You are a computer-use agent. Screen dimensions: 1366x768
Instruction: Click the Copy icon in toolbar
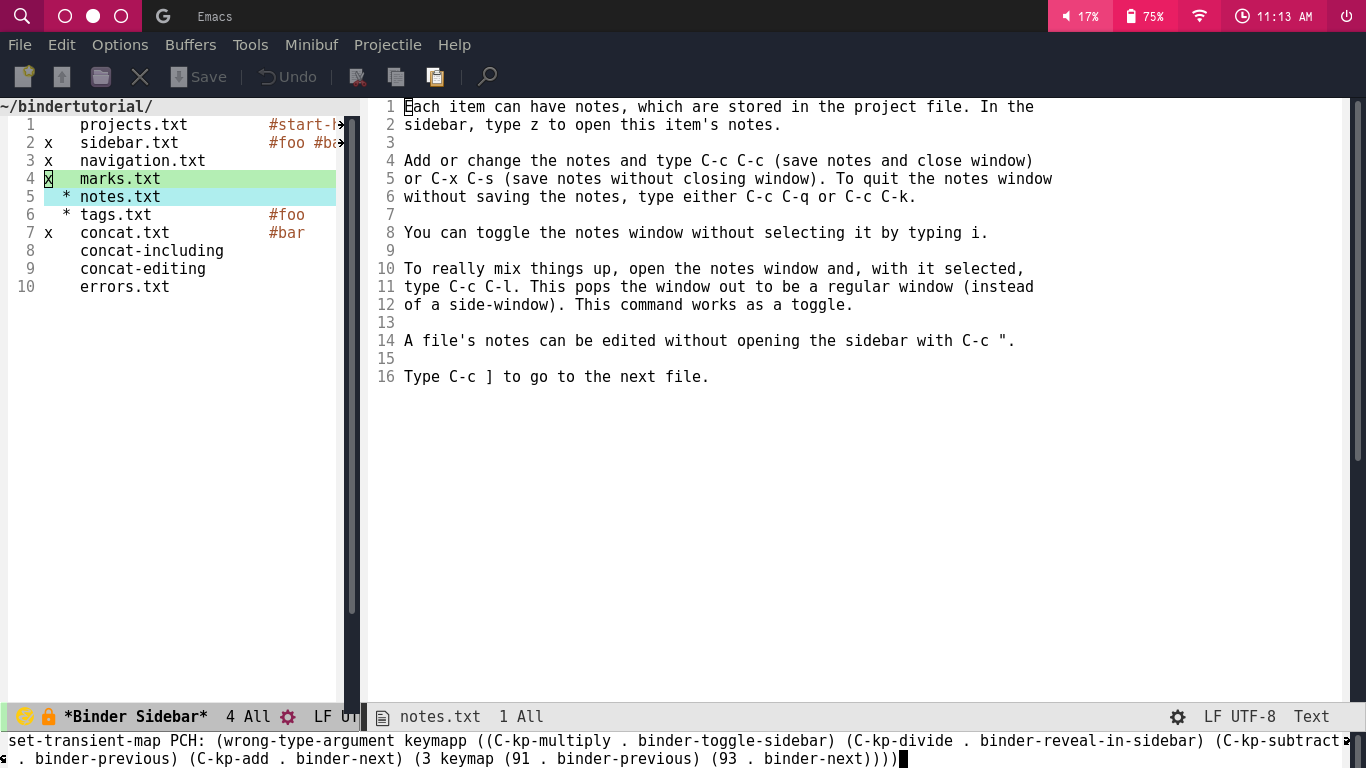click(396, 77)
